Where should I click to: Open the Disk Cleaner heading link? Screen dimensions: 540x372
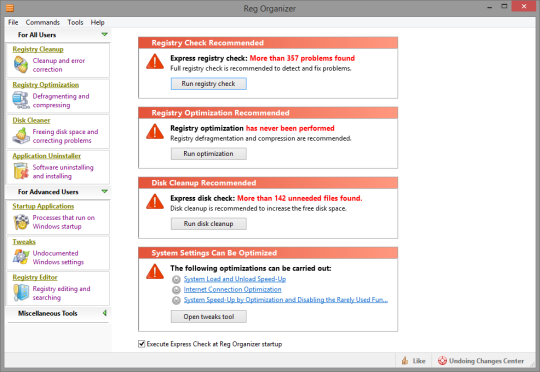[x=31, y=120]
